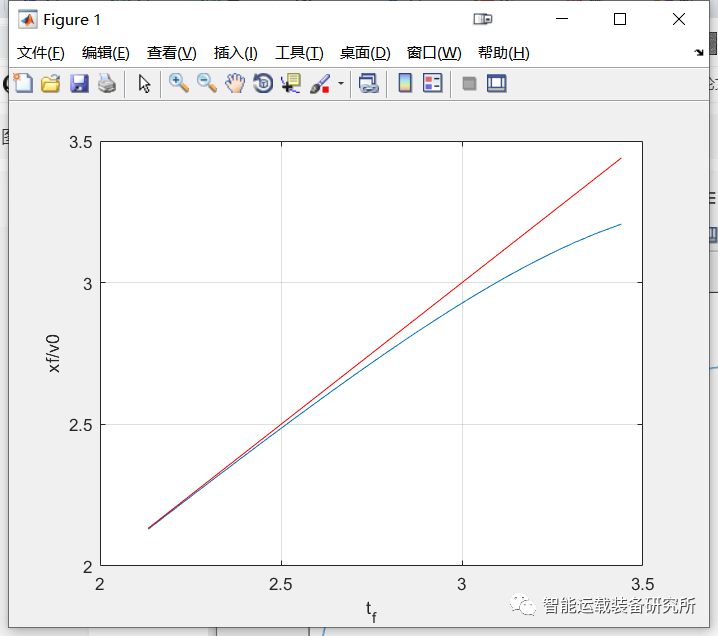Image resolution: width=718 pixels, height=636 pixels.
Task: Open the 工具(T) menu
Action: (x=299, y=53)
